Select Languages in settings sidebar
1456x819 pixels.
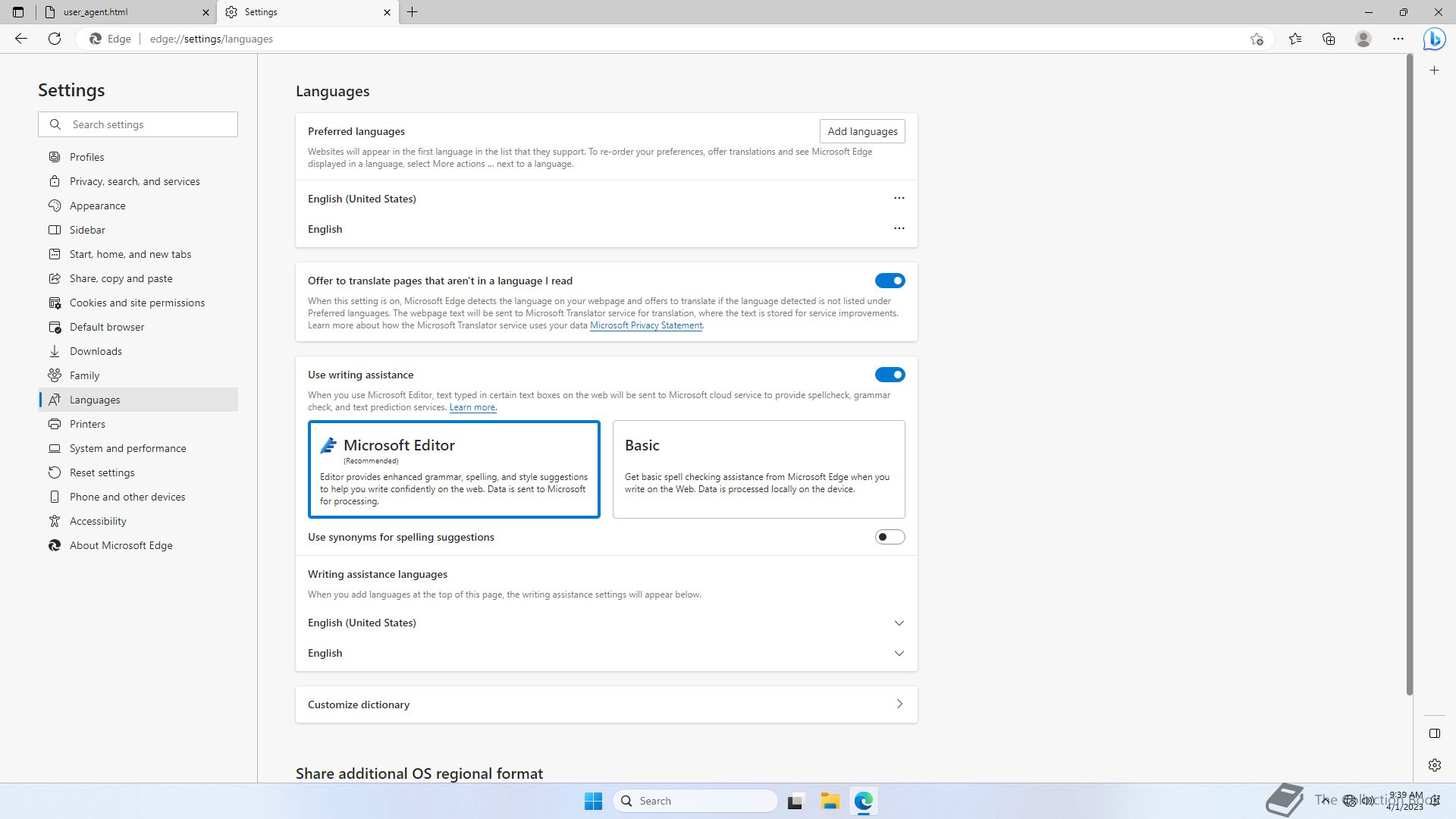pyautogui.click(x=138, y=400)
